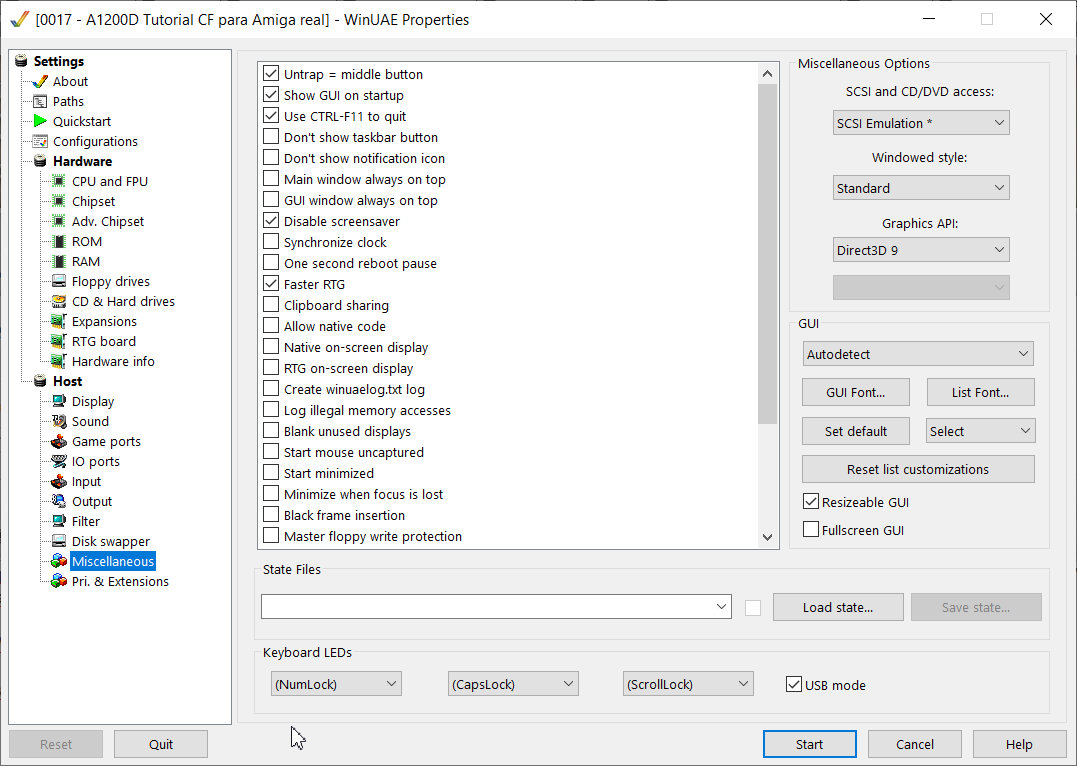The height and width of the screenshot is (766, 1077).
Task: Click the options list scrollbar thumb
Action: (x=767, y=254)
